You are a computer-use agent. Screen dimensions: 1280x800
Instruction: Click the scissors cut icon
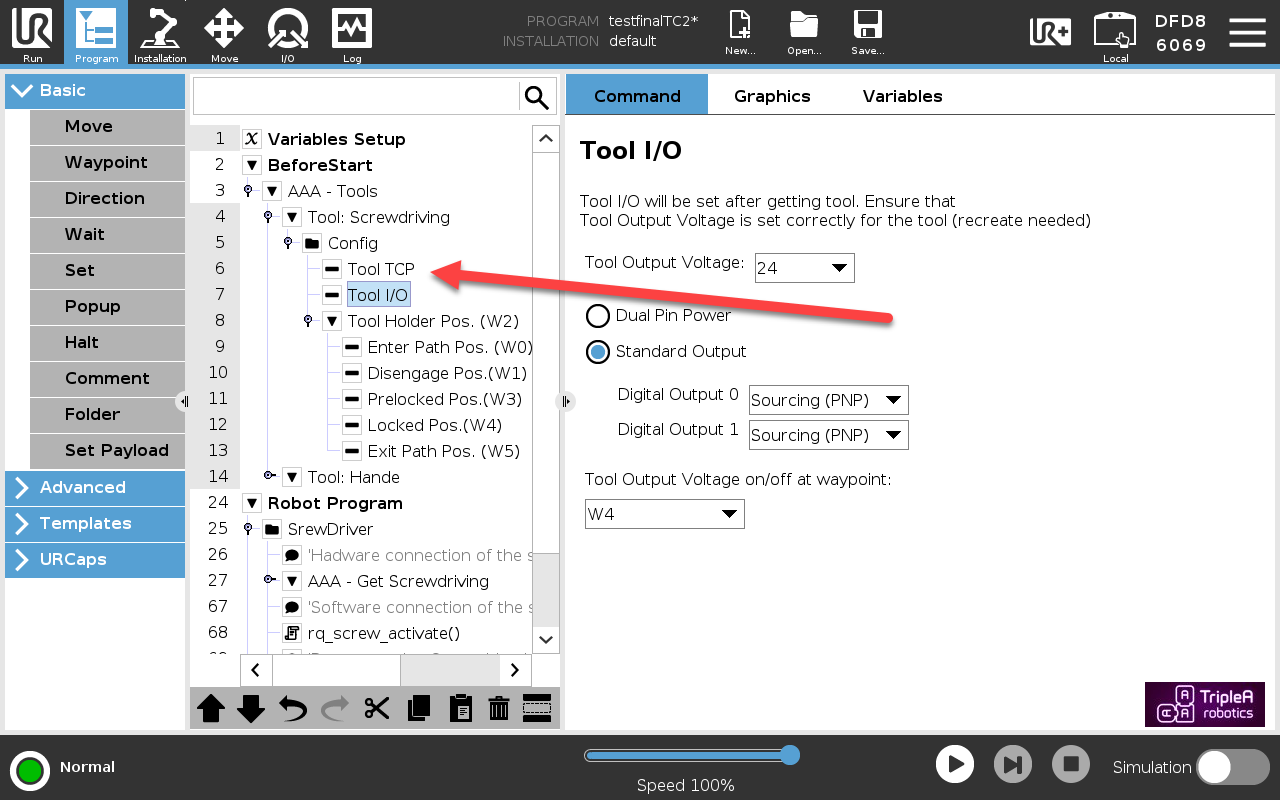pyautogui.click(x=377, y=709)
